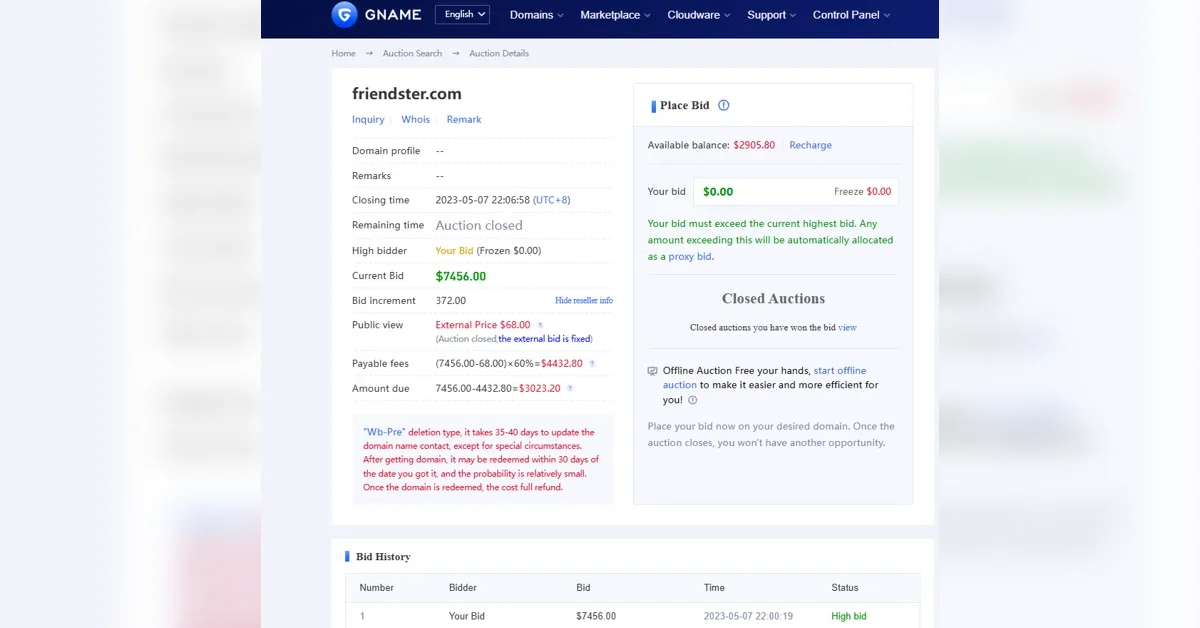Open the Remark link
The height and width of the screenshot is (628, 1200).
pos(464,119)
